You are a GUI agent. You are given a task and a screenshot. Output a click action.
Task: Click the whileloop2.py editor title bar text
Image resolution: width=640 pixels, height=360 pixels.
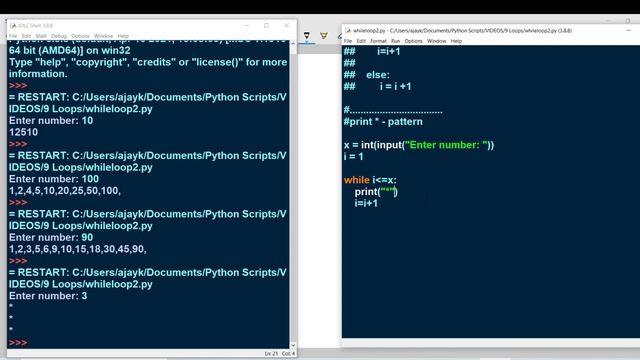pos(462,31)
